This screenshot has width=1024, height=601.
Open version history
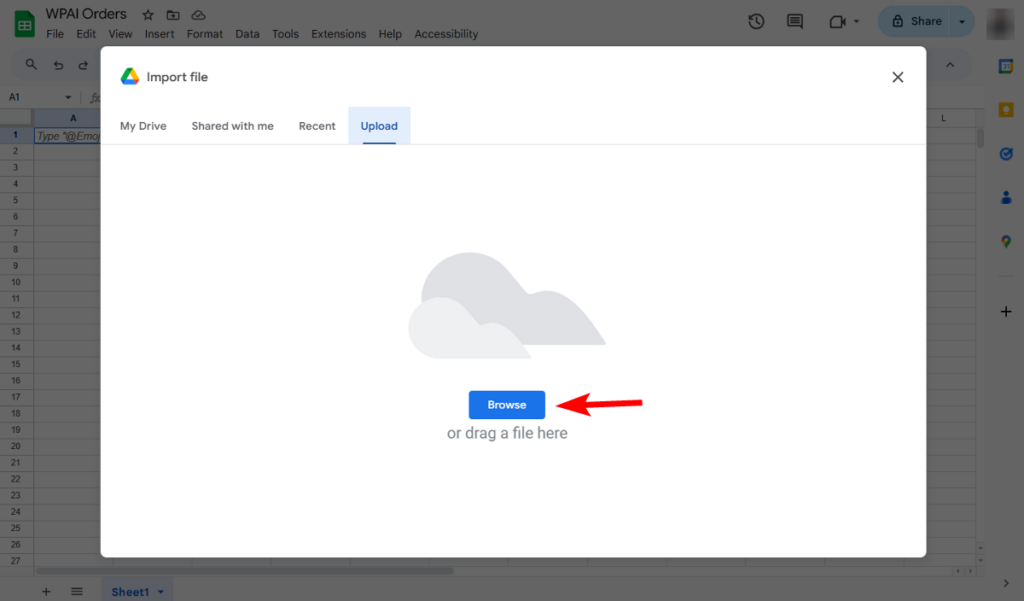tap(757, 20)
